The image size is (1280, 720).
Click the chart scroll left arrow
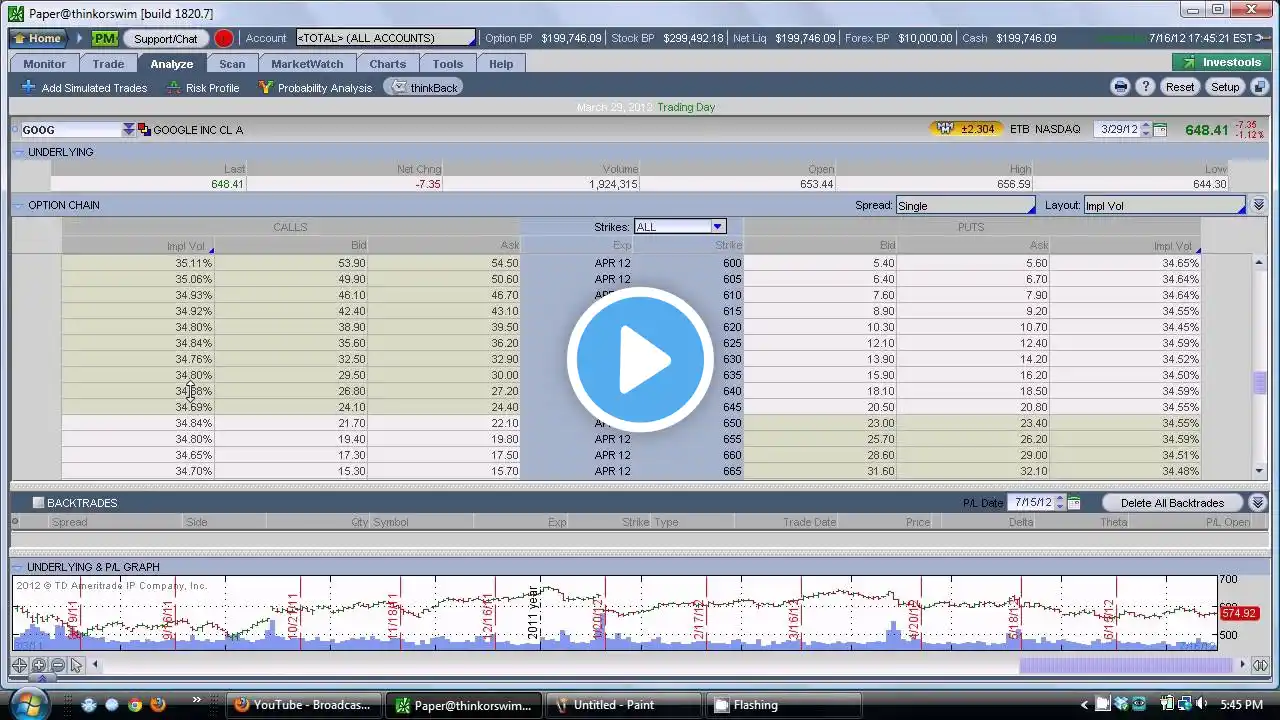pyautogui.click(x=95, y=665)
